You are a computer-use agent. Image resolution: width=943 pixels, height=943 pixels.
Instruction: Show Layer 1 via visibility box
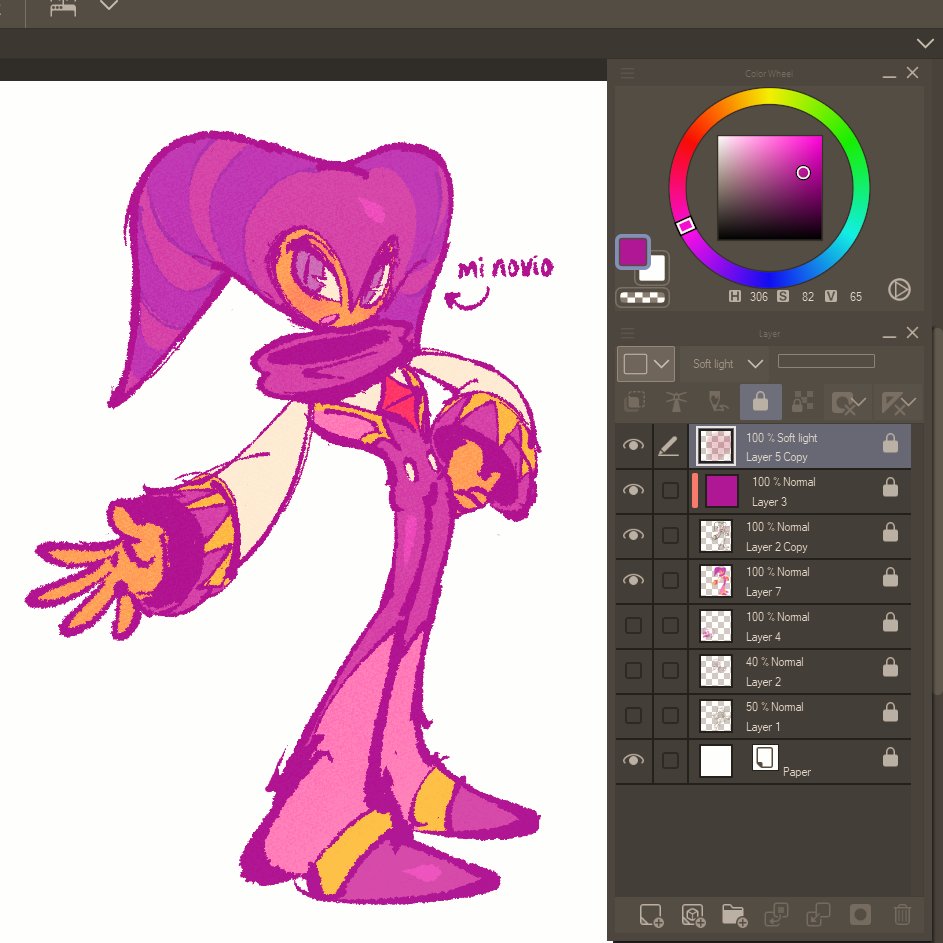tap(633, 715)
